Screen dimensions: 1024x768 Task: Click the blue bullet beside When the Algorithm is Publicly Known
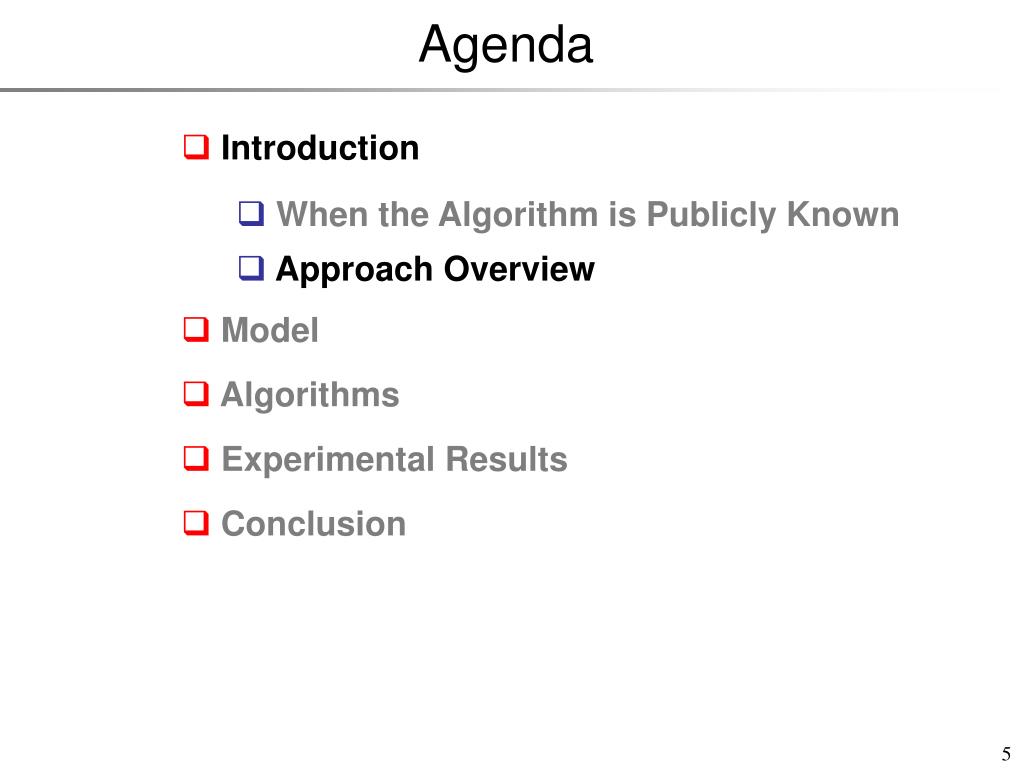point(251,214)
